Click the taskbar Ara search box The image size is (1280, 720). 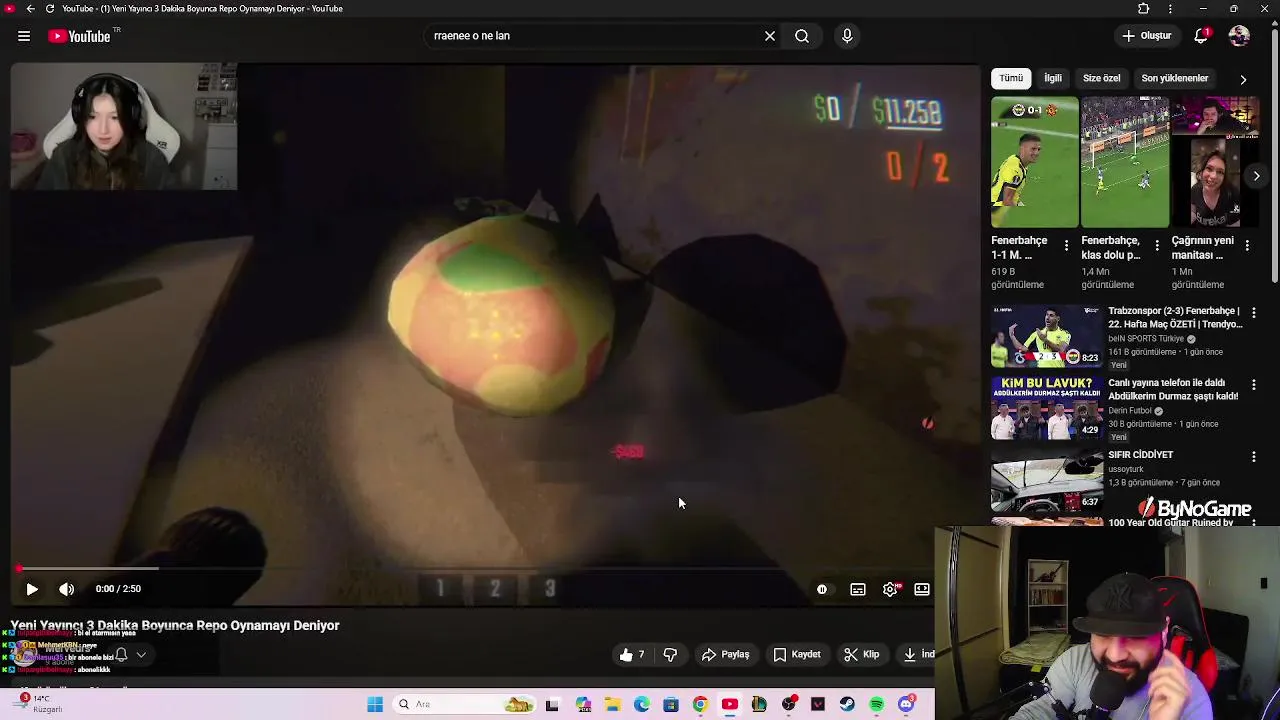[x=465, y=705]
